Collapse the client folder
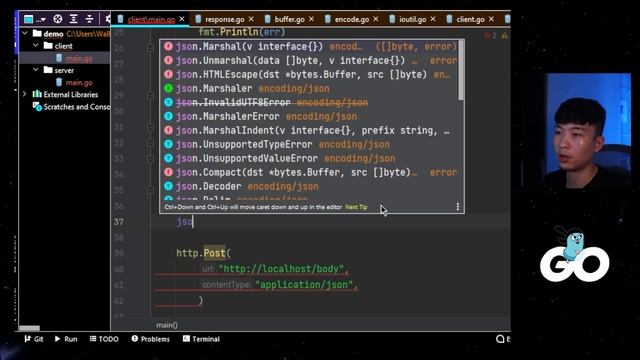 36,46
